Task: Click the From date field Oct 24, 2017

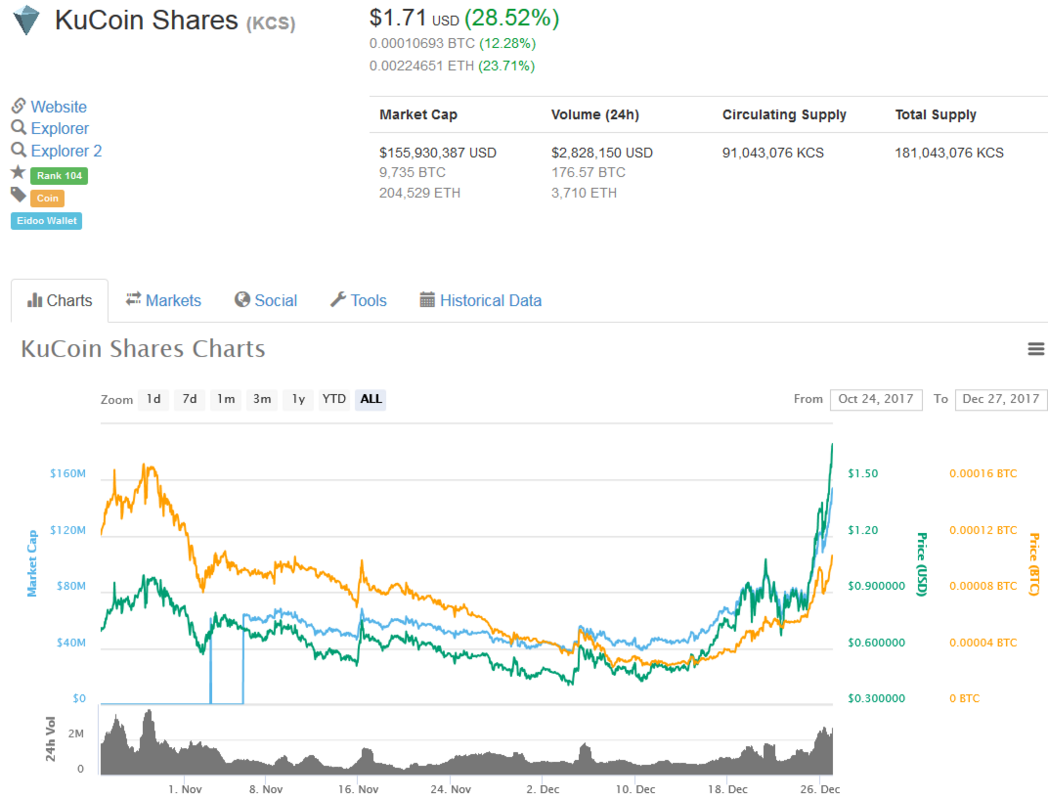Action: click(876, 399)
